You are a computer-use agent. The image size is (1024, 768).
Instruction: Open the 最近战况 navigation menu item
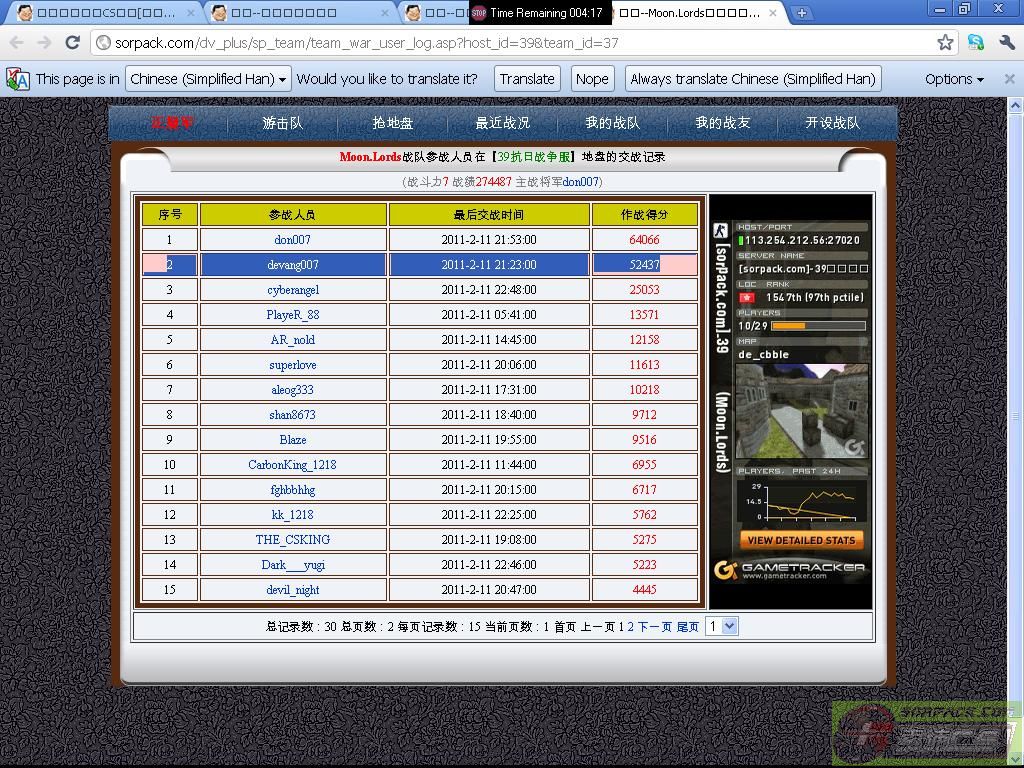point(502,123)
